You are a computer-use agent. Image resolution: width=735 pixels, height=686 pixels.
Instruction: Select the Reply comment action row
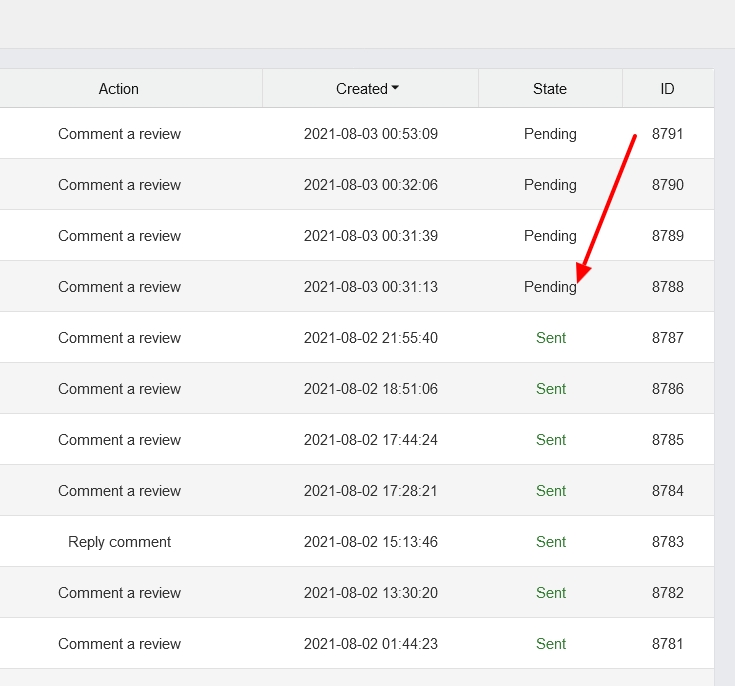click(119, 542)
